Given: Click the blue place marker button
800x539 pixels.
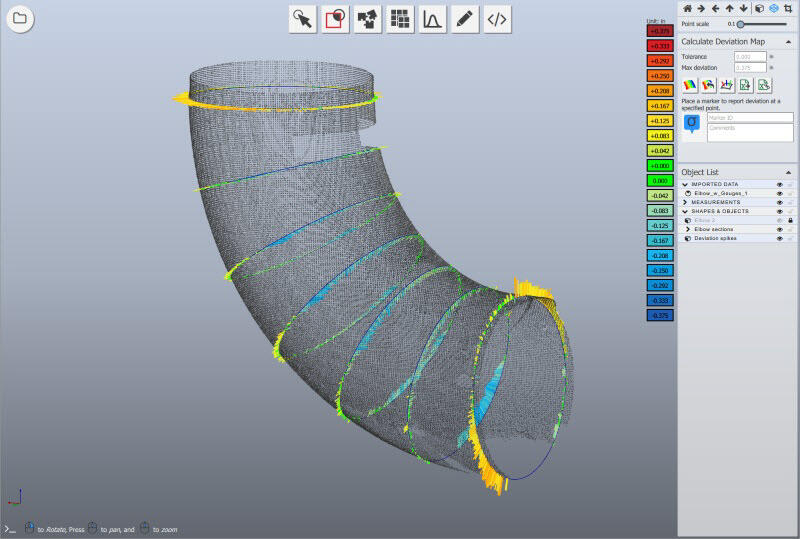Looking at the screenshot, I should coord(692,123).
